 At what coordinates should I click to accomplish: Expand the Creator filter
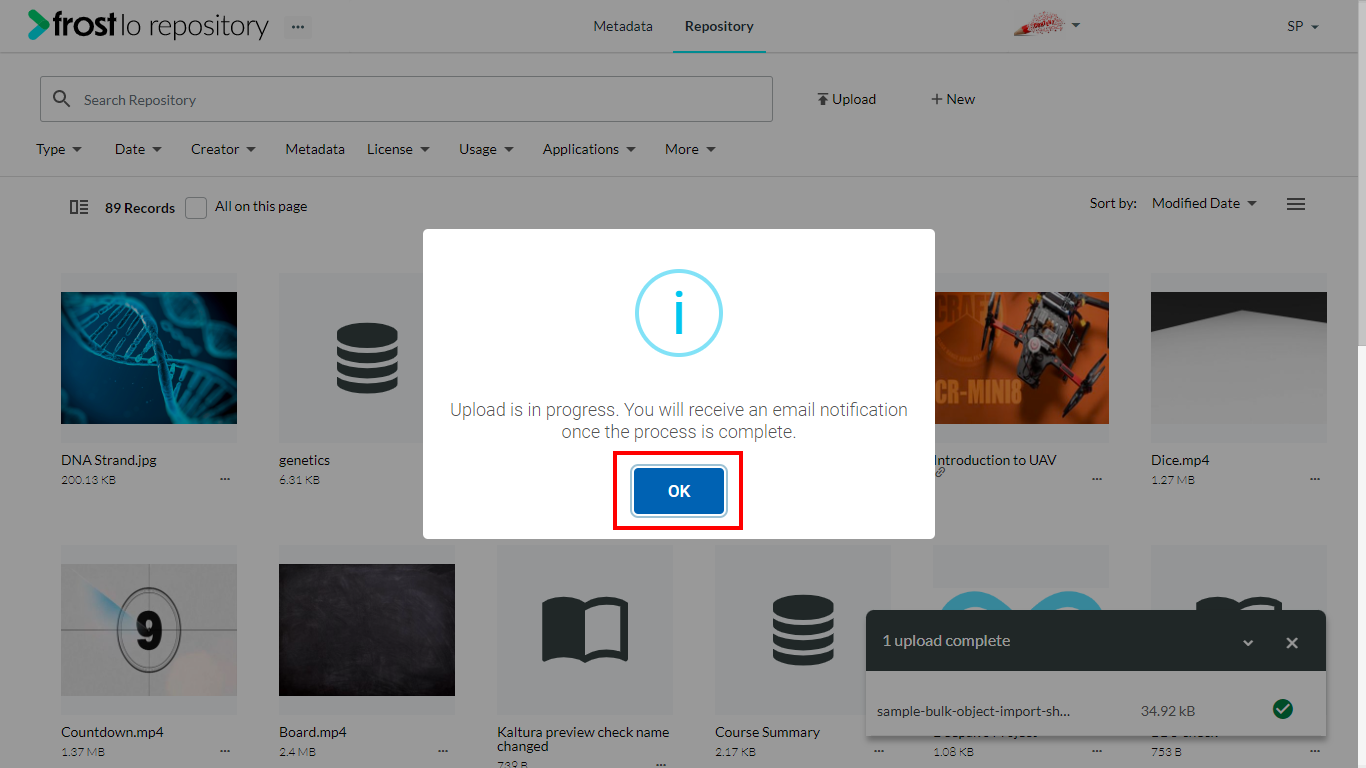point(223,149)
